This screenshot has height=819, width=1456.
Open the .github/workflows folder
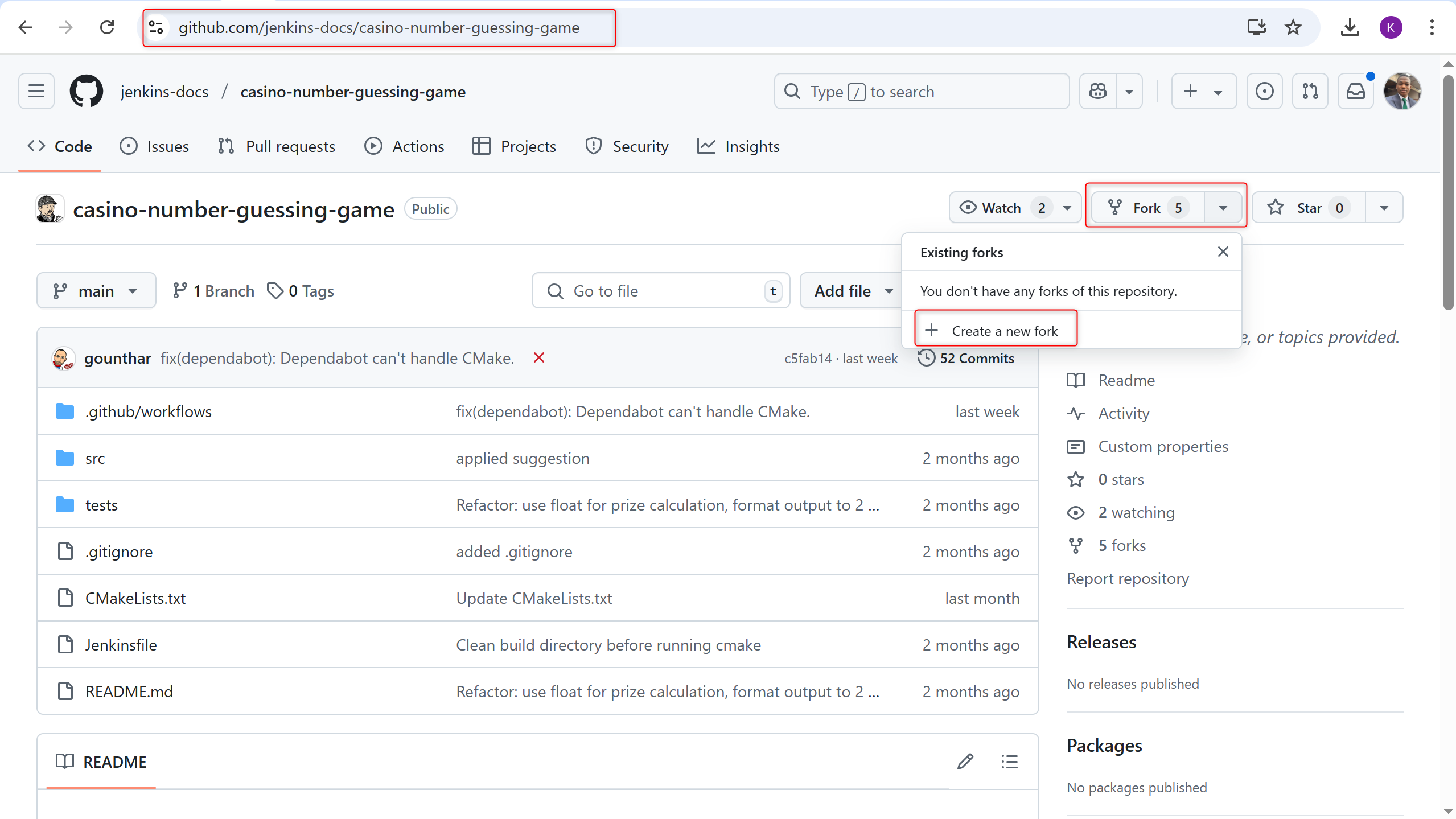[149, 411]
